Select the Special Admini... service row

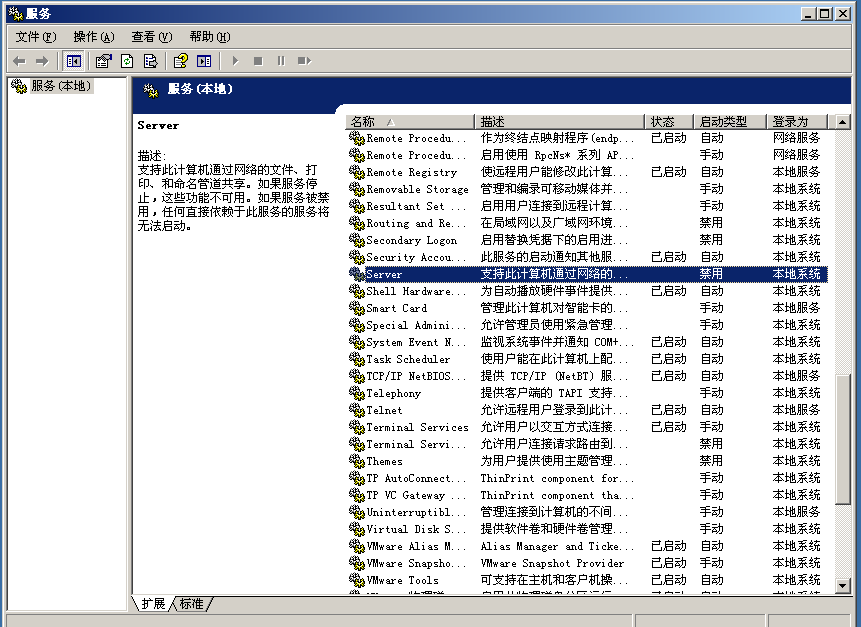point(587,325)
